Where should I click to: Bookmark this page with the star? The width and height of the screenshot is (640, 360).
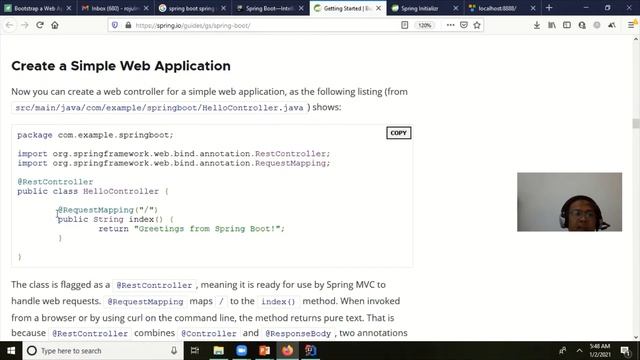click(477, 25)
